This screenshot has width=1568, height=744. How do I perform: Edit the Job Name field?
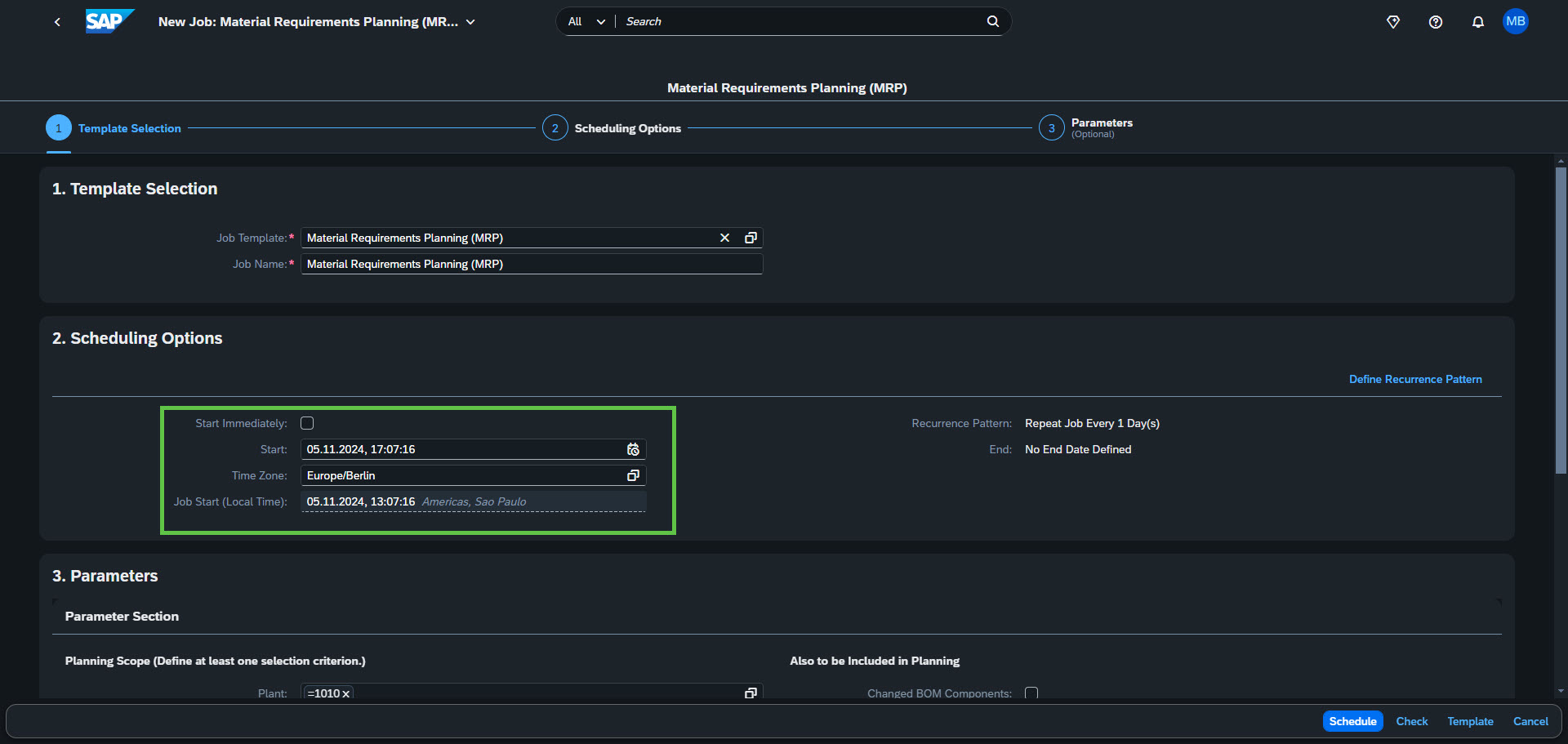tap(532, 264)
